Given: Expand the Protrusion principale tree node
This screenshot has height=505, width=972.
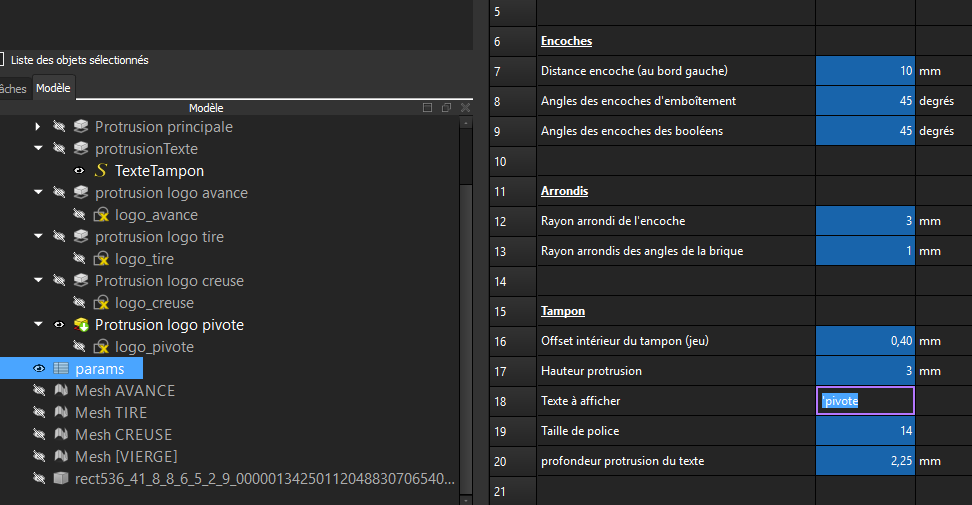Looking at the screenshot, I should click(38, 126).
